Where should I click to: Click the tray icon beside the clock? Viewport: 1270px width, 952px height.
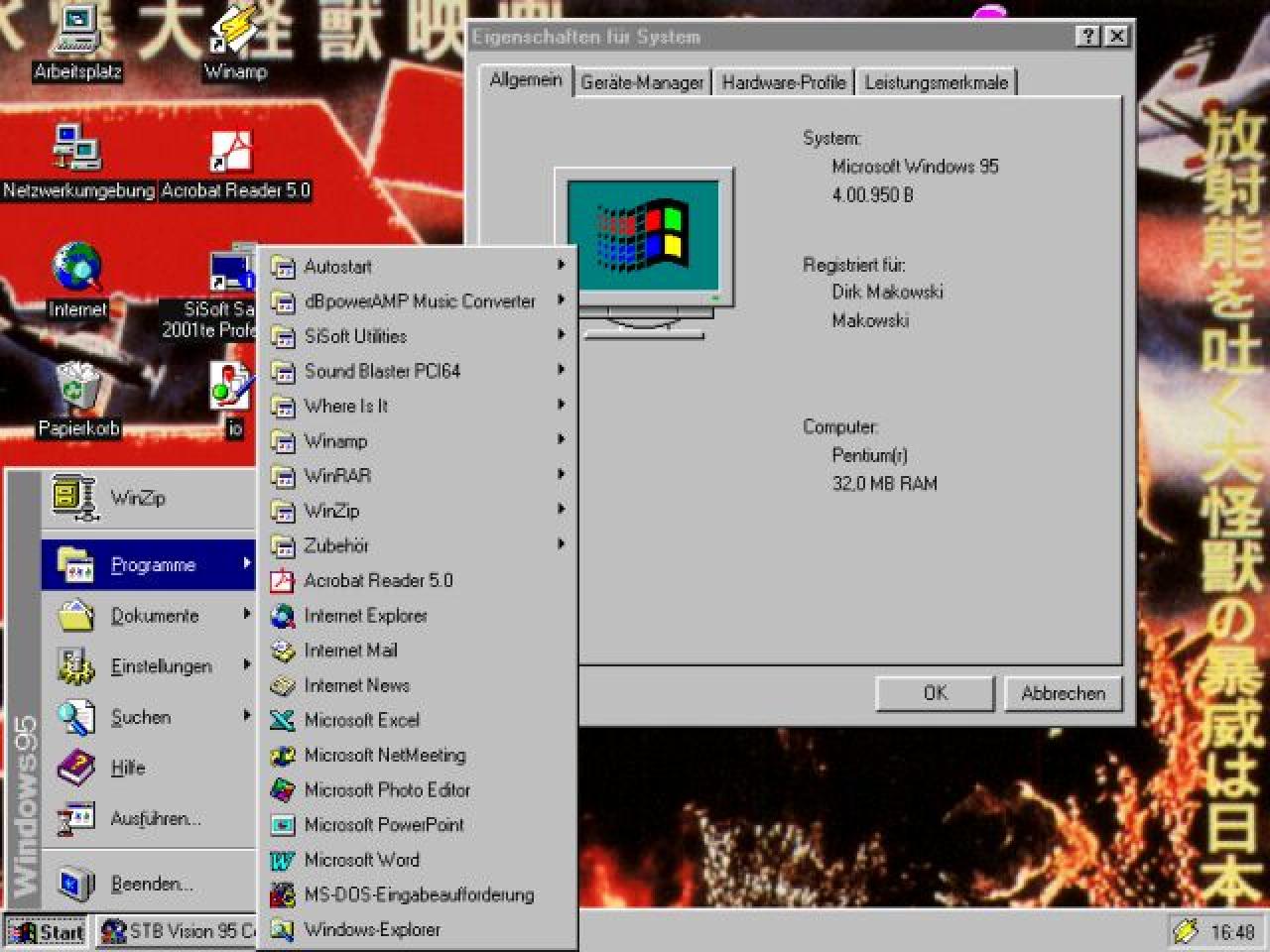(1185, 931)
